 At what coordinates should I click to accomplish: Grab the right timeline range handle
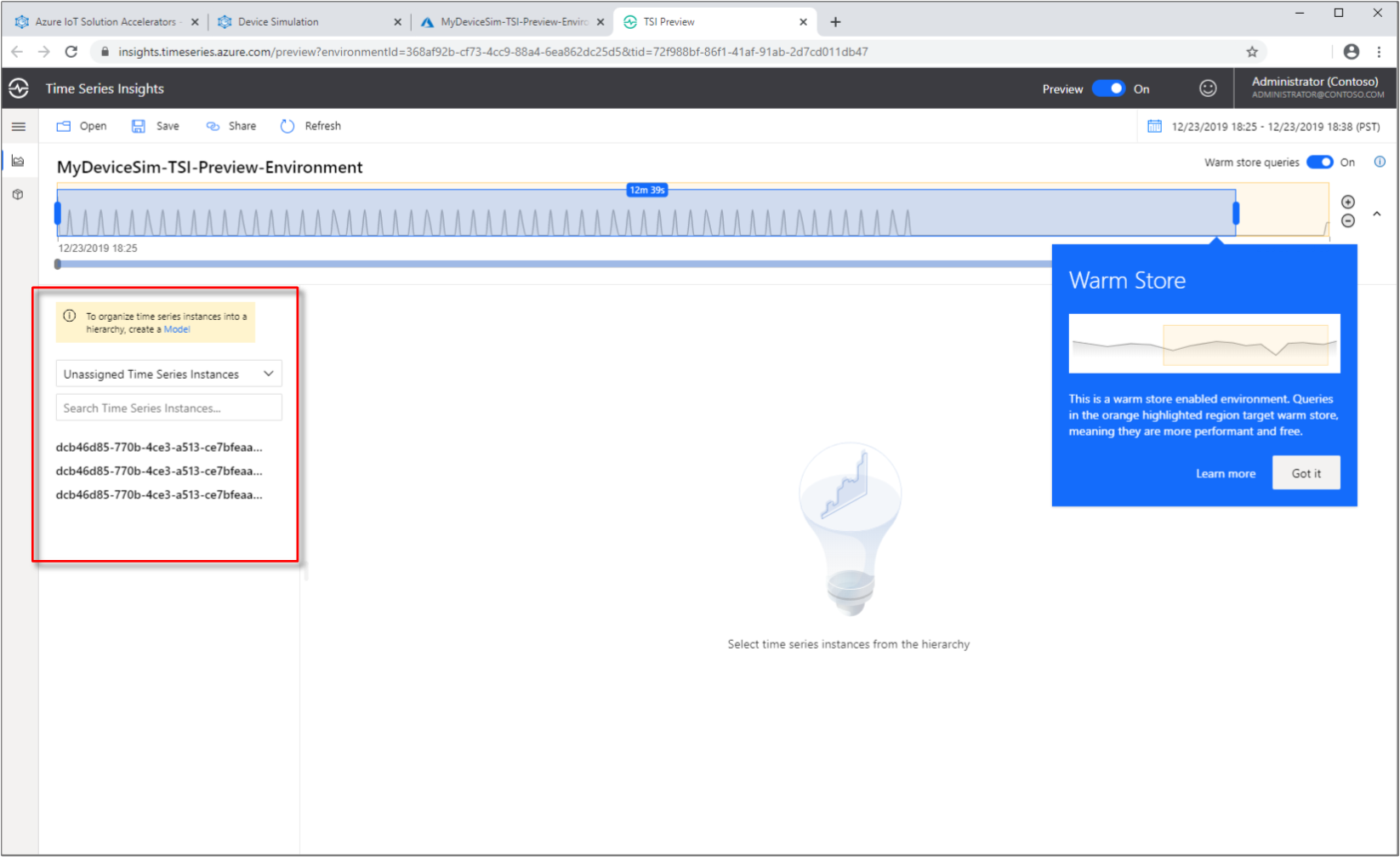click(1236, 213)
